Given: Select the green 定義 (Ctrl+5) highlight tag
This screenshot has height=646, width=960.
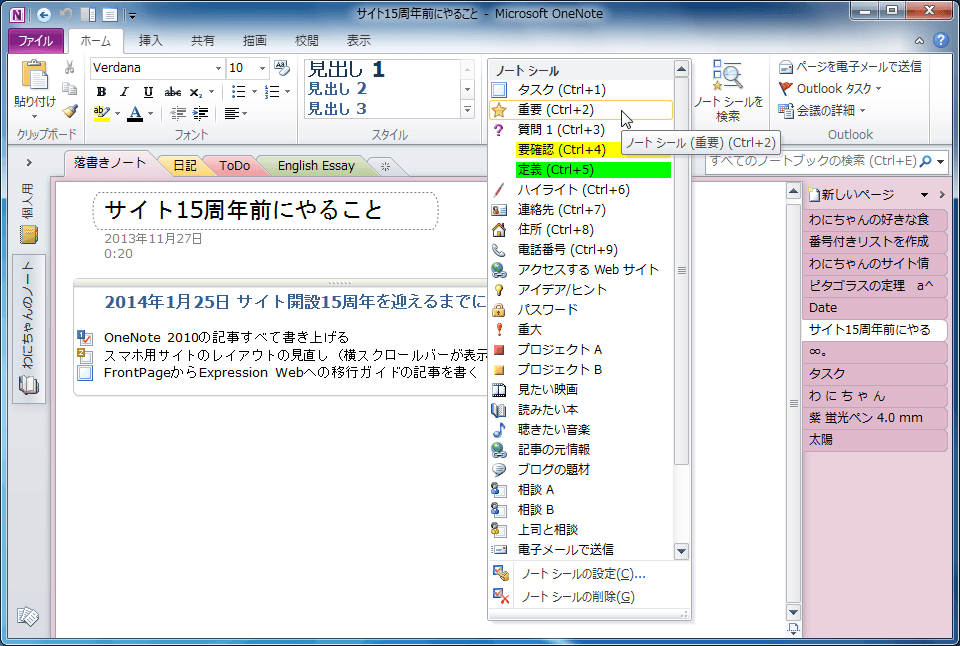Looking at the screenshot, I should [x=580, y=170].
